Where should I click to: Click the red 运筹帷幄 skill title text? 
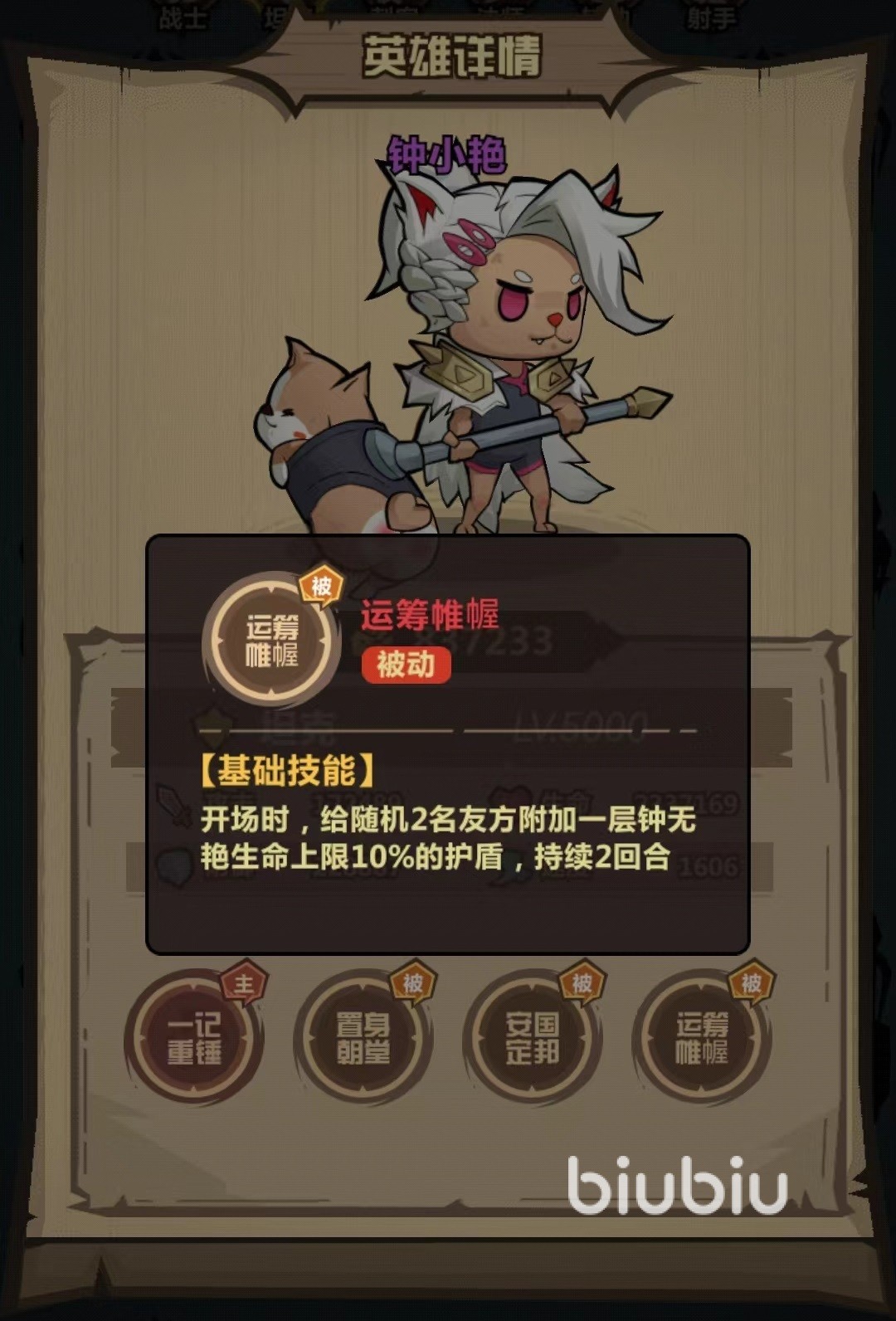(x=430, y=615)
